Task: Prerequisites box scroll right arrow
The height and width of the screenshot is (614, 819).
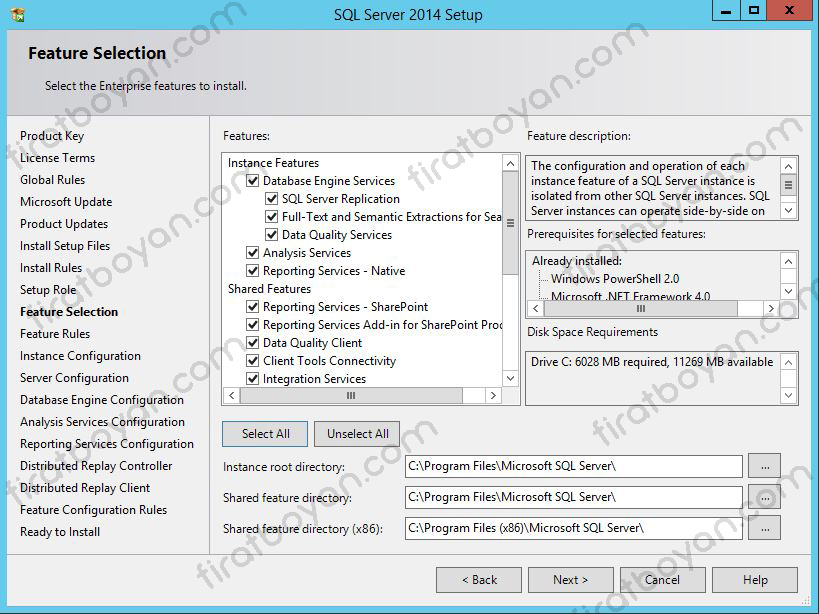Action: (x=771, y=308)
